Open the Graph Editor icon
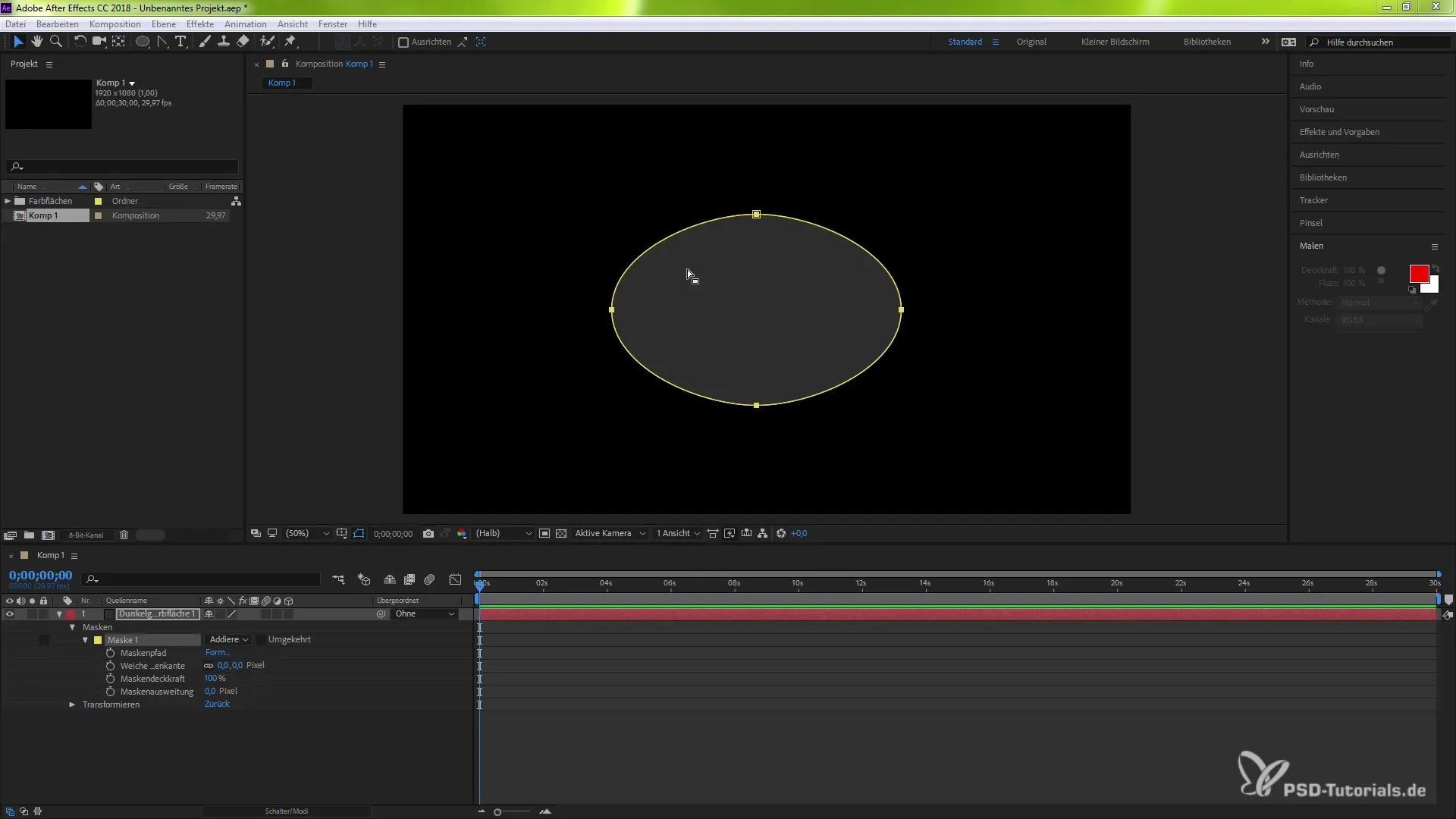1456x819 pixels. [455, 580]
